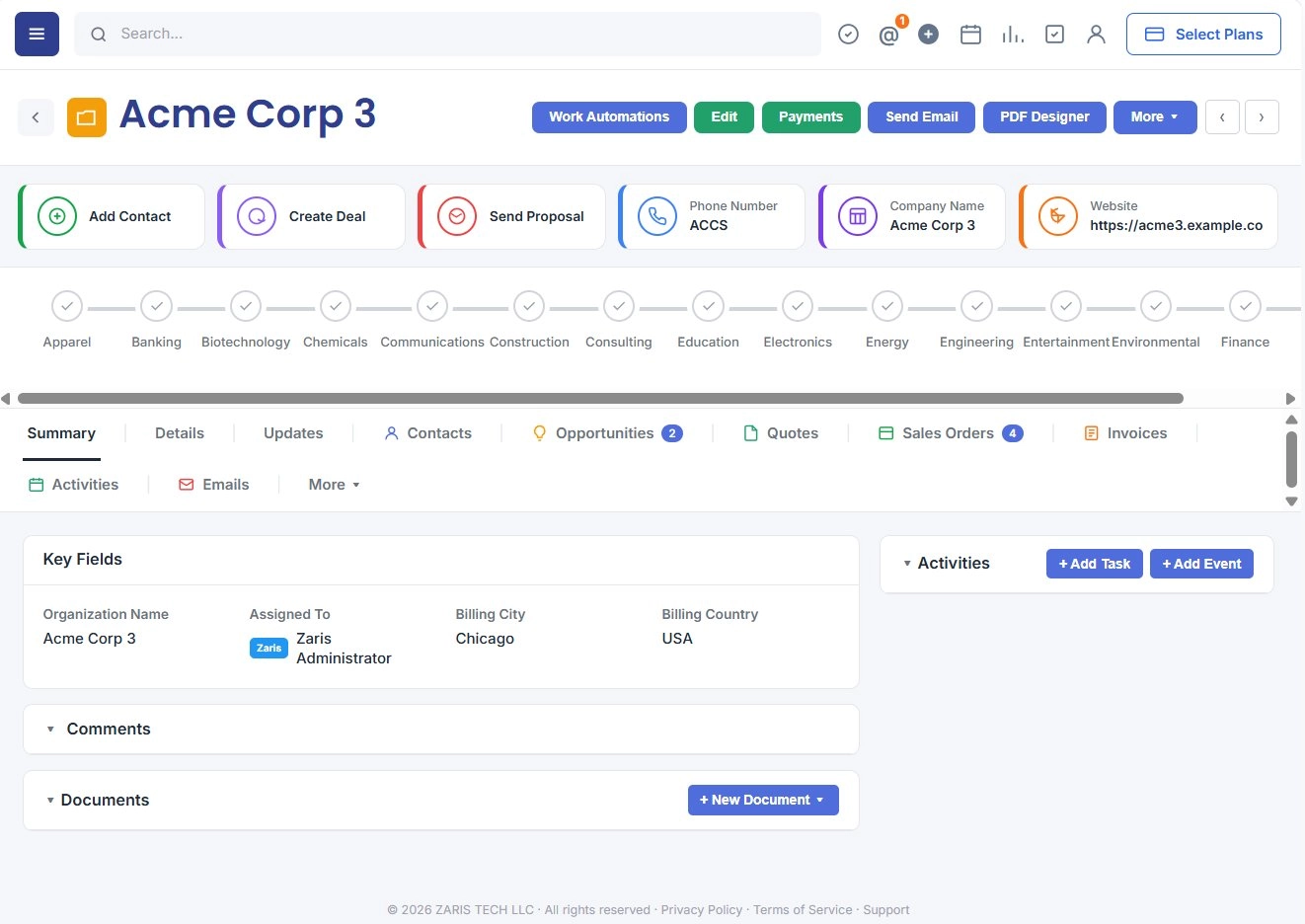Screen dimensions: 1305x924
Task: Click the Select Plans button
Action: click(1203, 34)
